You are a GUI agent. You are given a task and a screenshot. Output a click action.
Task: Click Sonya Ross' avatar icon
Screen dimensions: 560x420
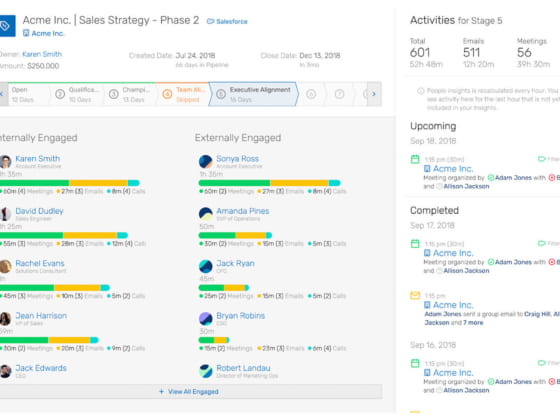point(206,161)
